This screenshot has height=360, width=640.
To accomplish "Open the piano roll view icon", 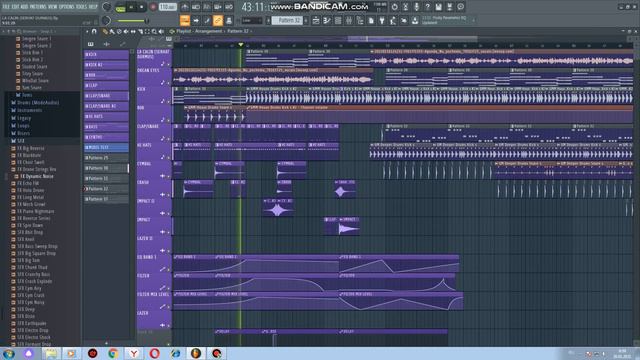I will [x=327, y=20].
